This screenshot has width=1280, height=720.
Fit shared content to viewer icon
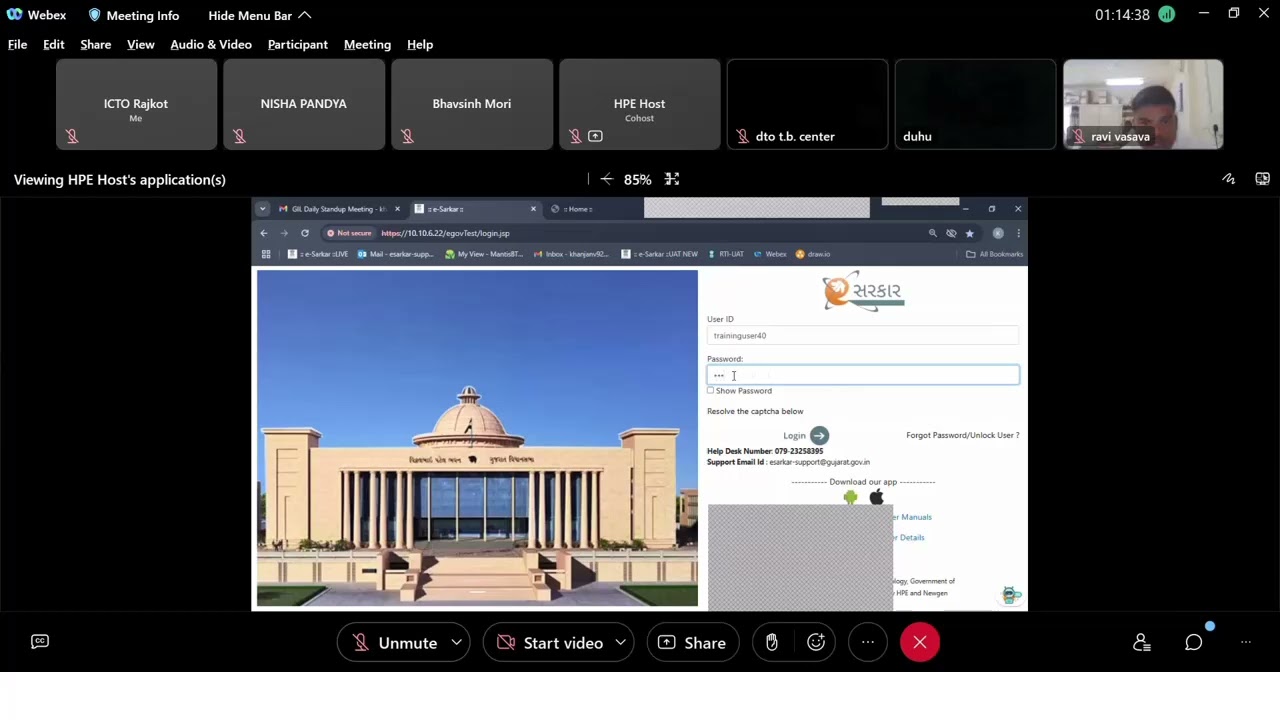click(x=672, y=179)
